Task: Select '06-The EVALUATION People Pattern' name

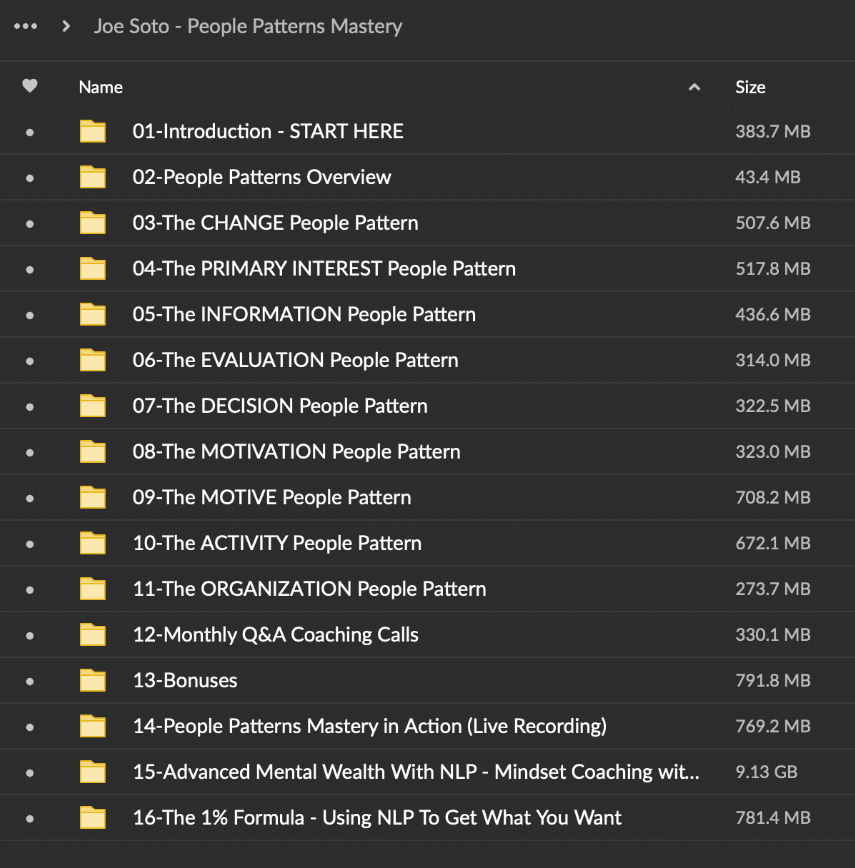Action: 296,360
